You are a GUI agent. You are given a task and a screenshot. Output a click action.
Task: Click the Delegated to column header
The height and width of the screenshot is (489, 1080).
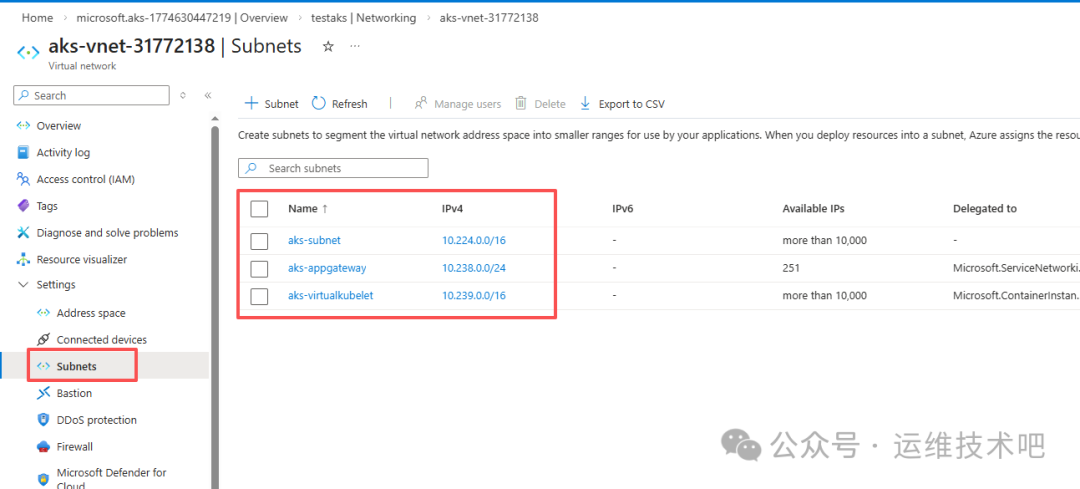click(x=984, y=208)
